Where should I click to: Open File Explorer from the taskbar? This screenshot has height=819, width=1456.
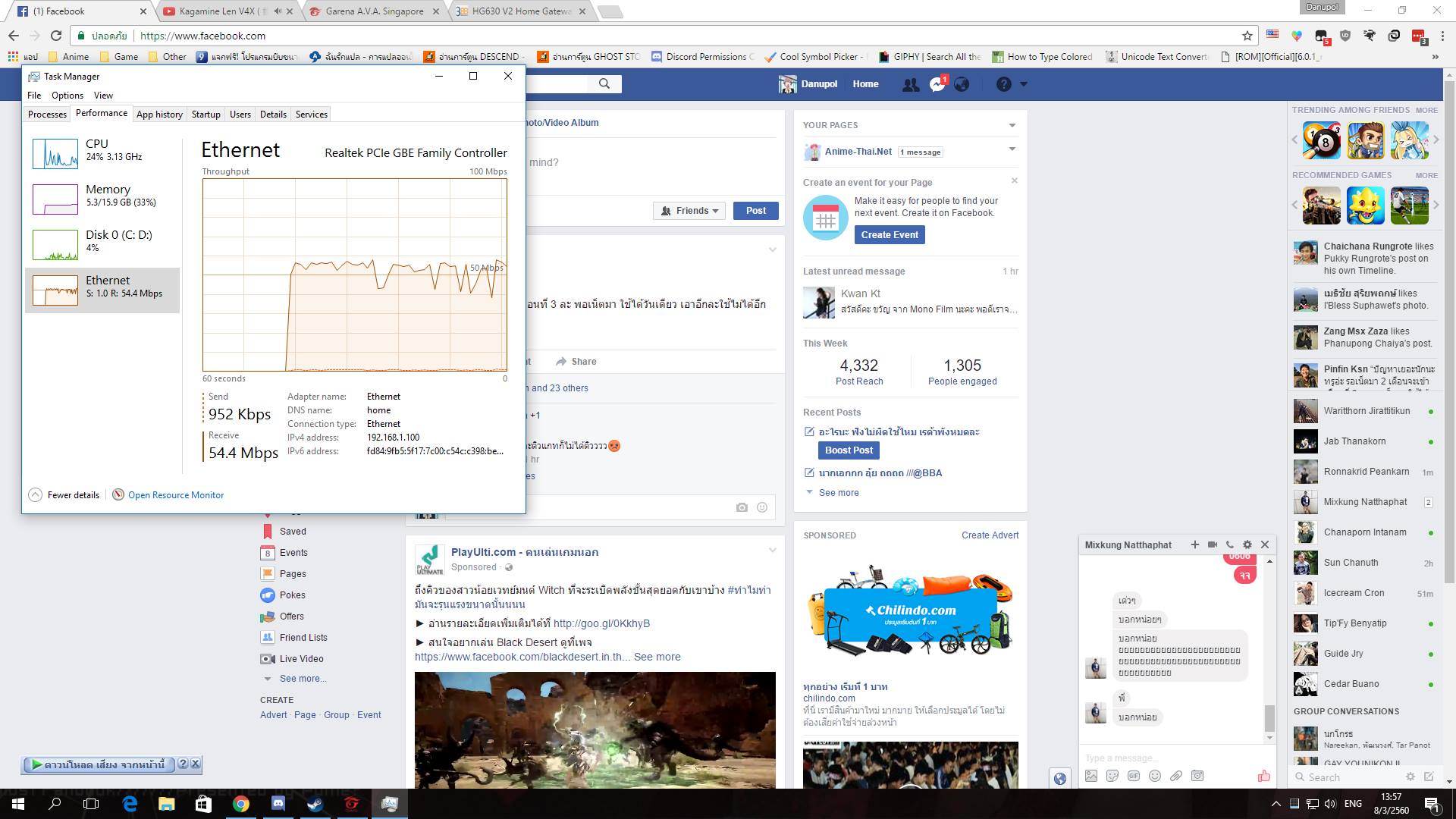point(167,804)
